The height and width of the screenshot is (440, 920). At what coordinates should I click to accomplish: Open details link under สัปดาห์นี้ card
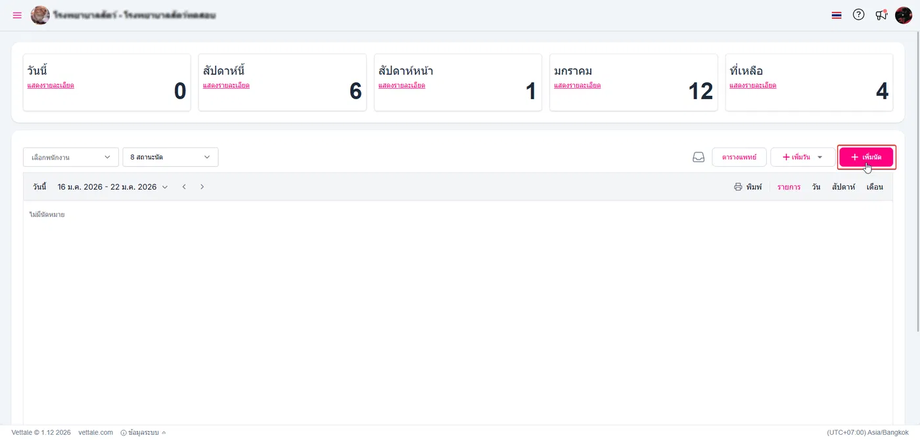coord(226,86)
